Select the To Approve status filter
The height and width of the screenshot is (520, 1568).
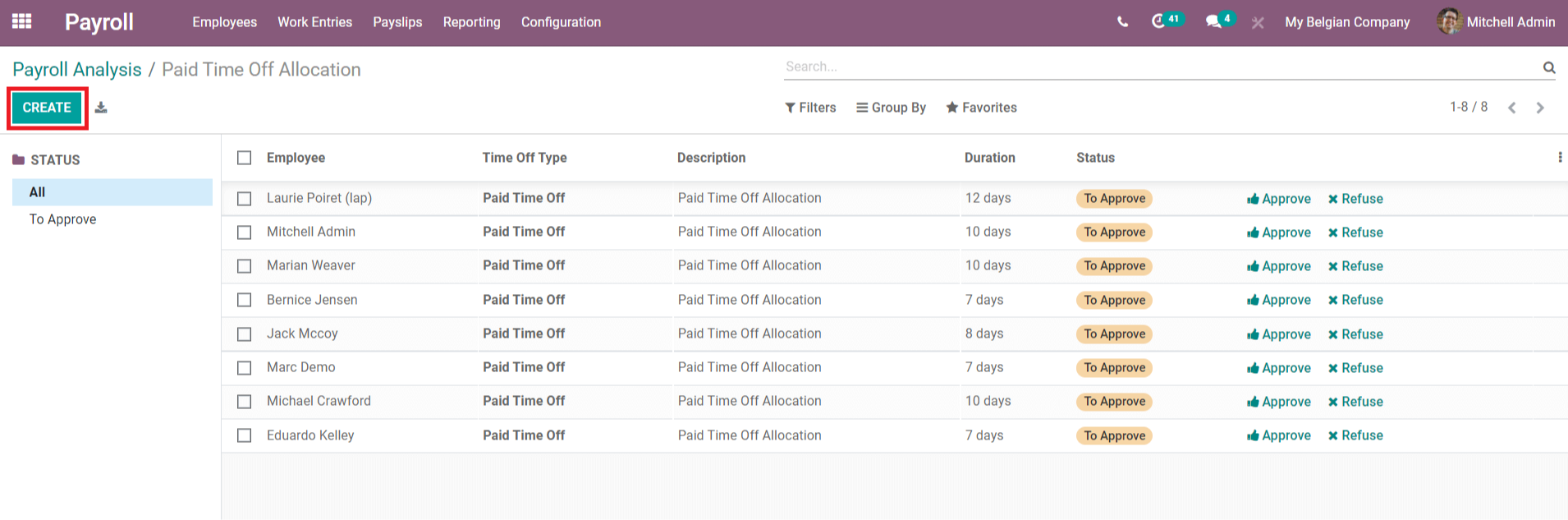tap(62, 219)
